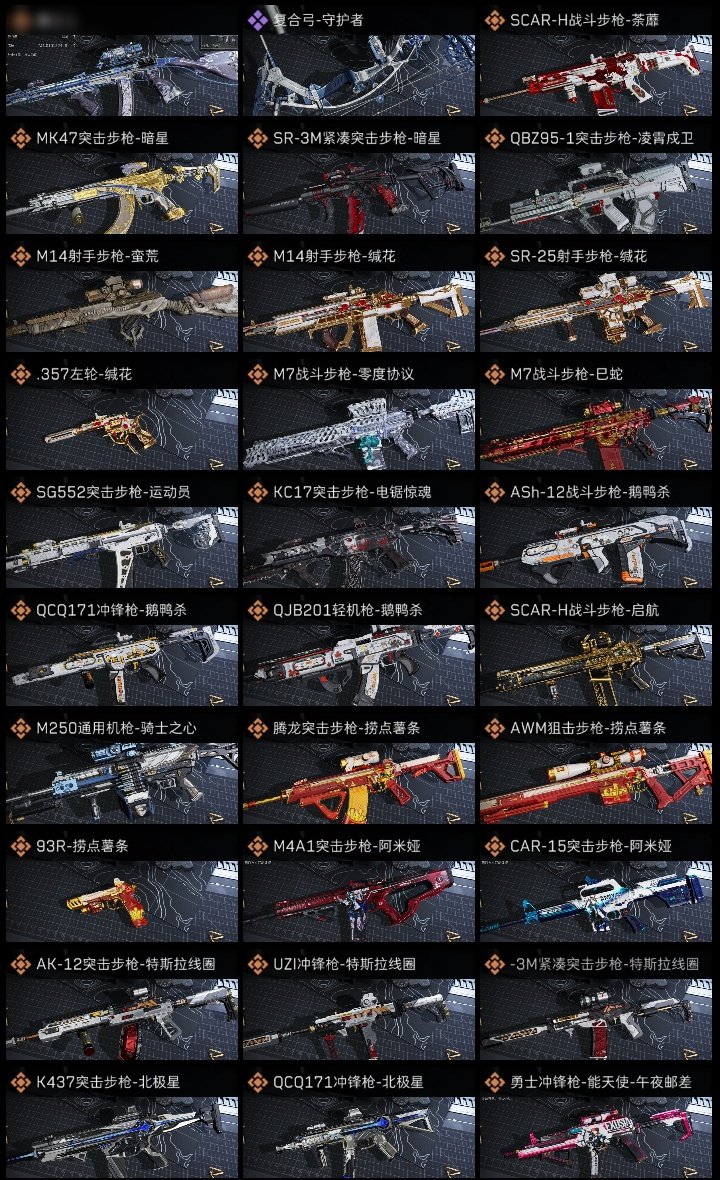Image resolution: width=720 pixels, height=1180 pixels.
Task: Click the orange rarity icon beside MK47突击步枪-暗星
Action: coord(20,138)
